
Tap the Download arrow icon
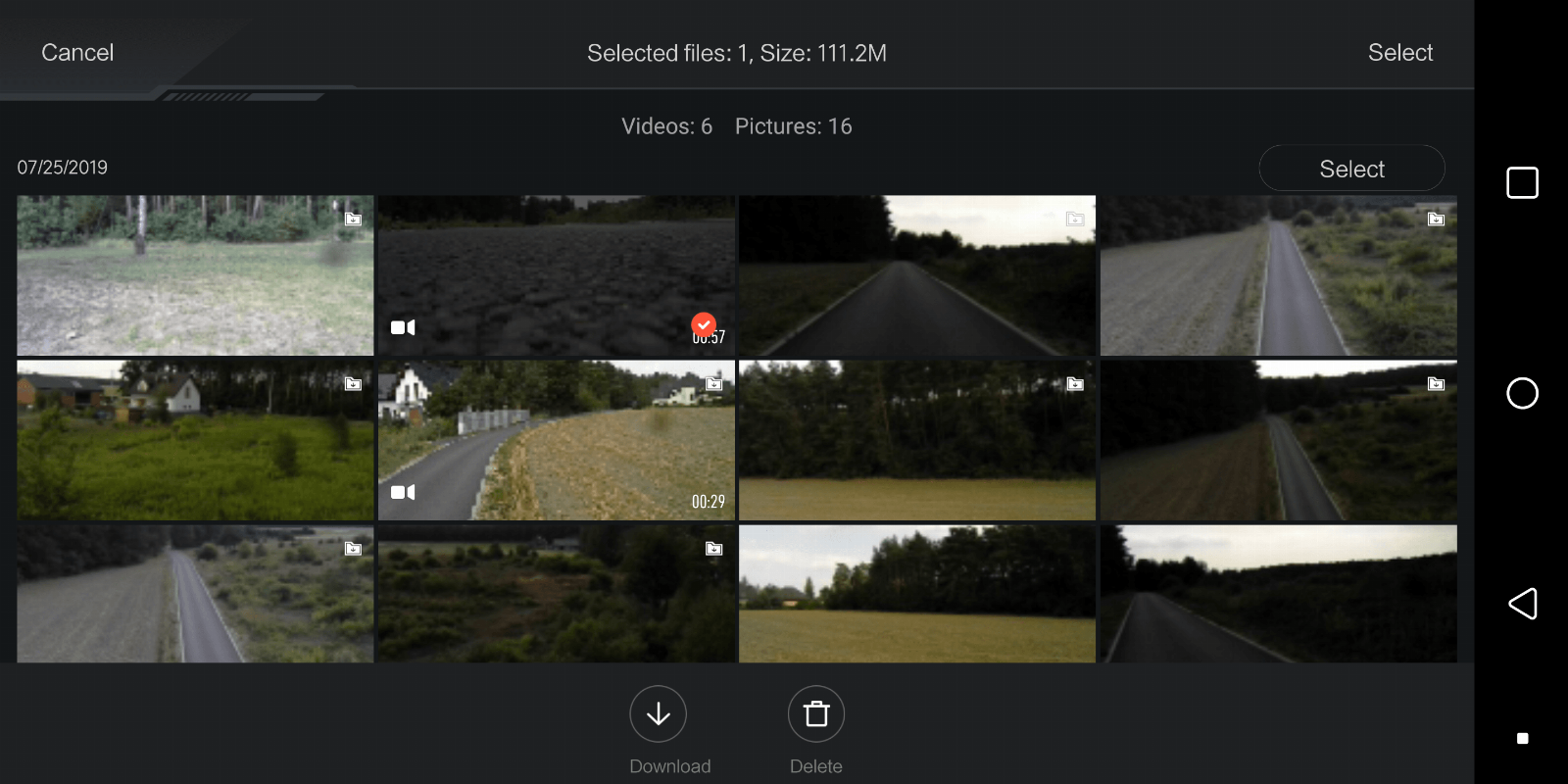coord(658,713)
